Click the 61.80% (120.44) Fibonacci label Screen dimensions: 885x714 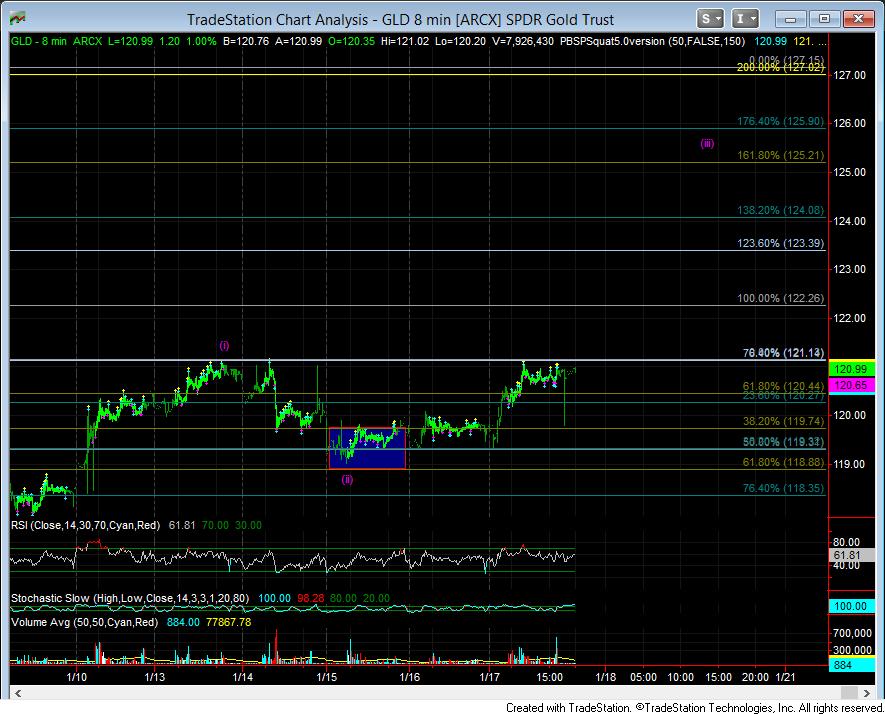pyautogui.click(x=784, y=386)
